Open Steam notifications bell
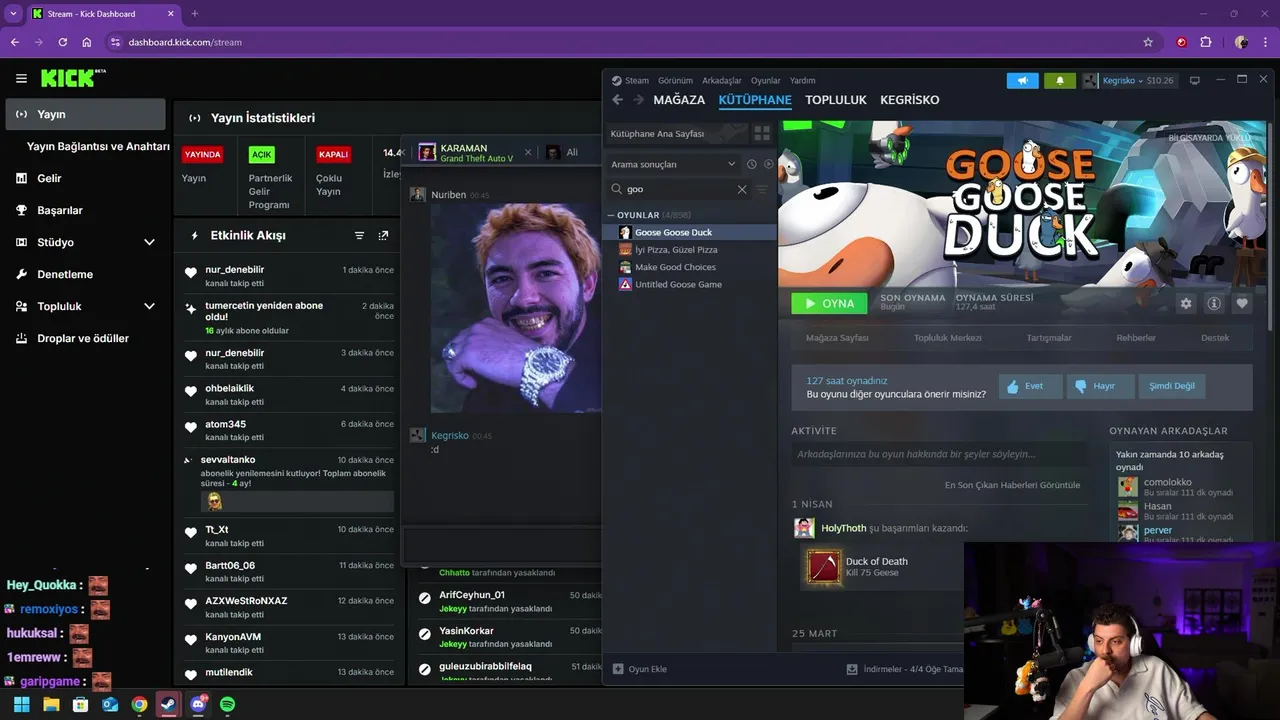The width and height of the screenshot is (1280, 720). point(1060,80)
